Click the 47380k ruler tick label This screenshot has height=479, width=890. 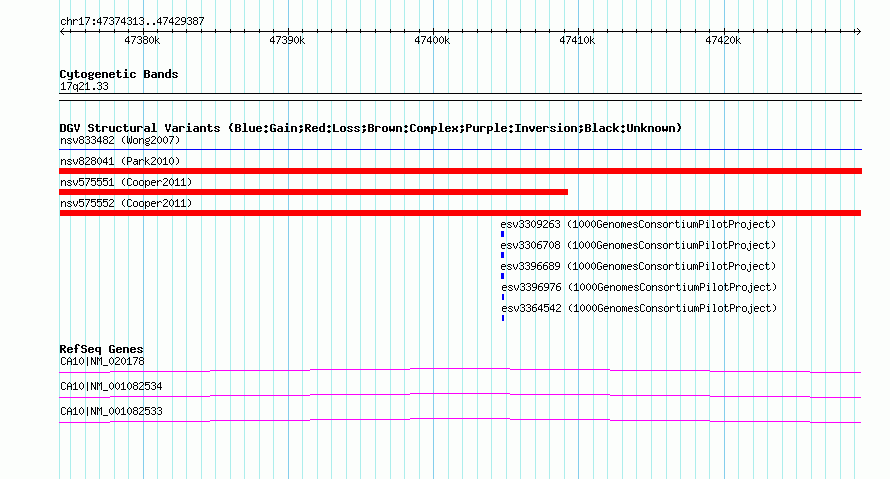(x=142, y=40)
